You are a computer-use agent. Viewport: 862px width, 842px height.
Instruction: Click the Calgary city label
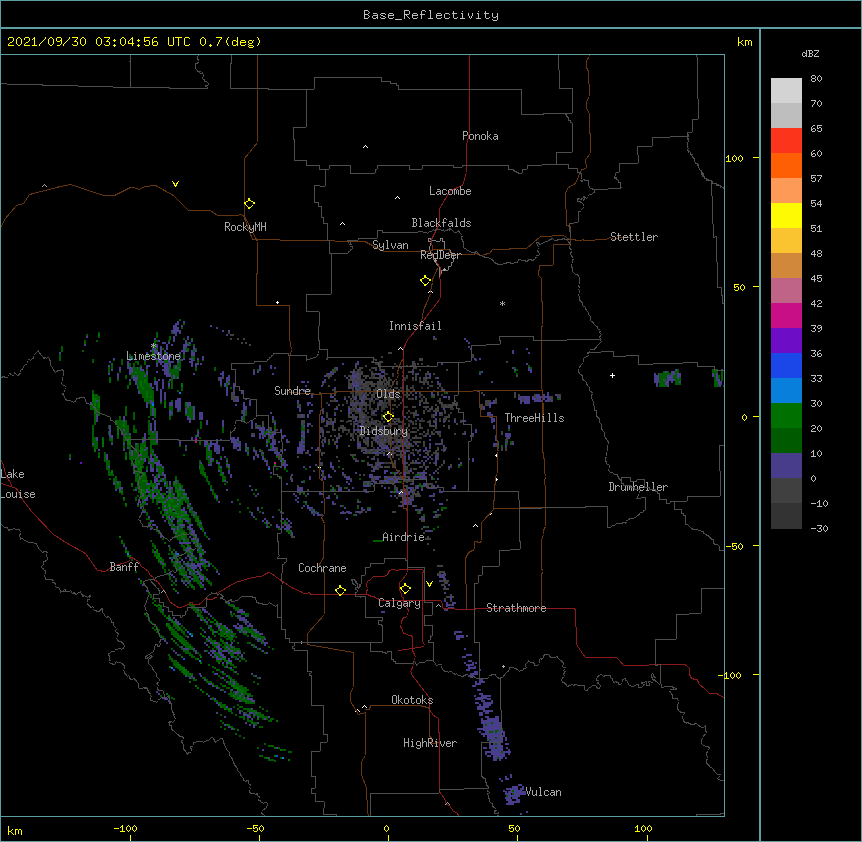399,603
